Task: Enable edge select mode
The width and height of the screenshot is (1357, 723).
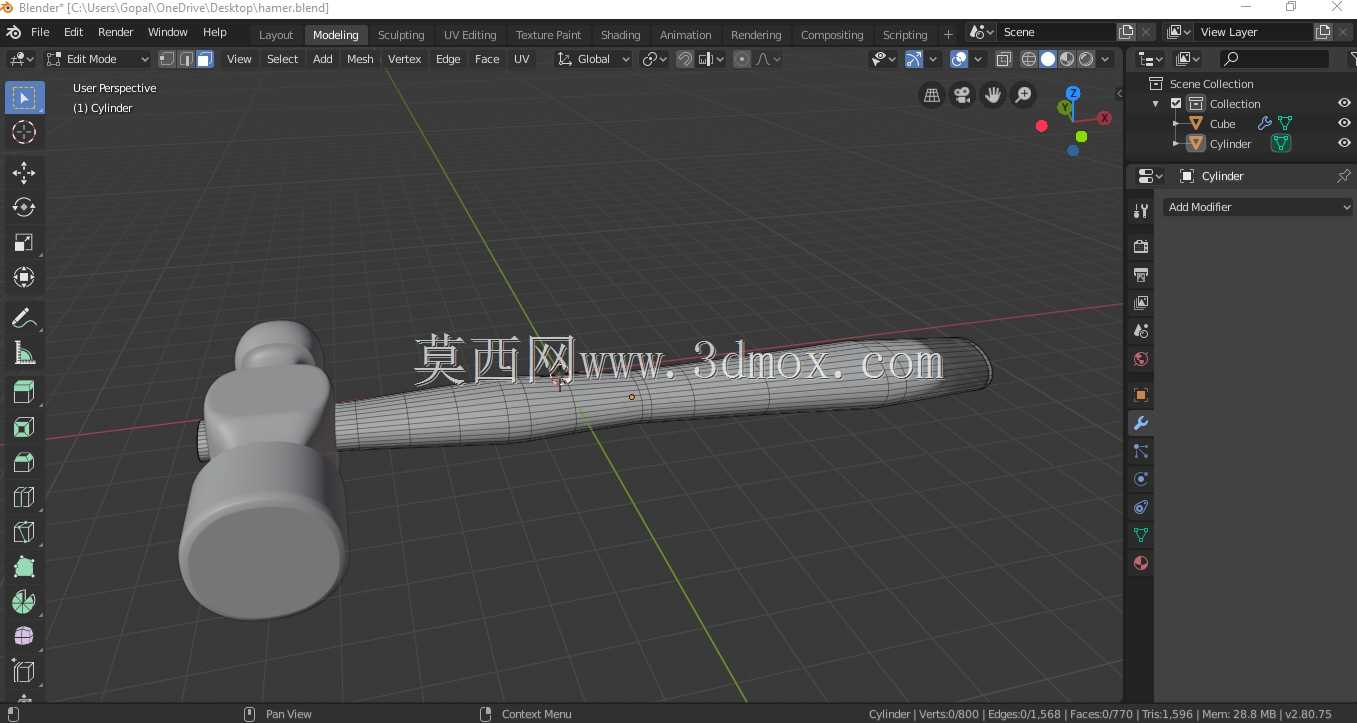Action: tap(186, 59)
